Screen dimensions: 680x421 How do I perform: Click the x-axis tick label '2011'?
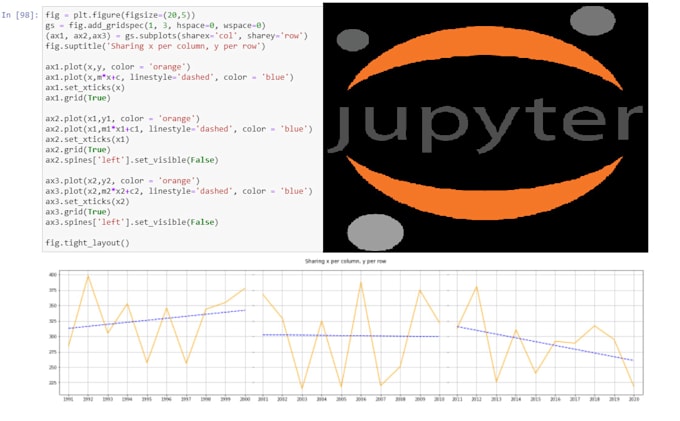click(x=457, y=399)
